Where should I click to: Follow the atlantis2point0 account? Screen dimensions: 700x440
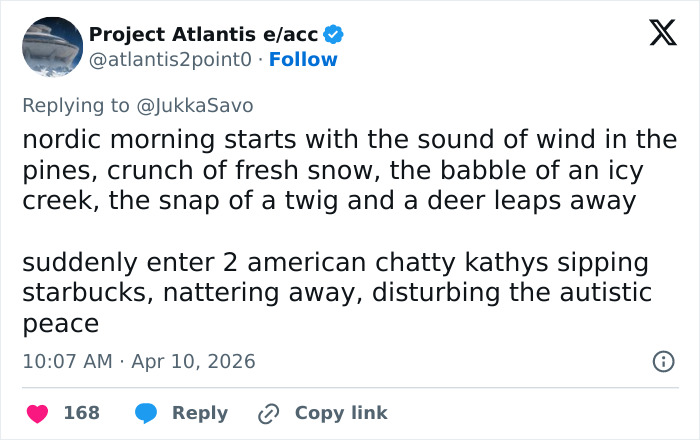click(x=305, y=59)
